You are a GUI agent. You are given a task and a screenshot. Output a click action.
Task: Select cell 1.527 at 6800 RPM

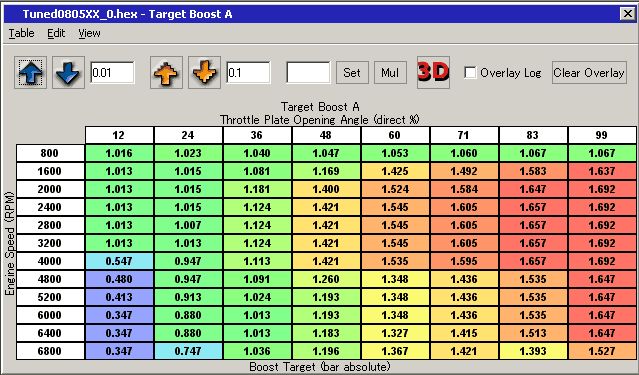[602, 351]
